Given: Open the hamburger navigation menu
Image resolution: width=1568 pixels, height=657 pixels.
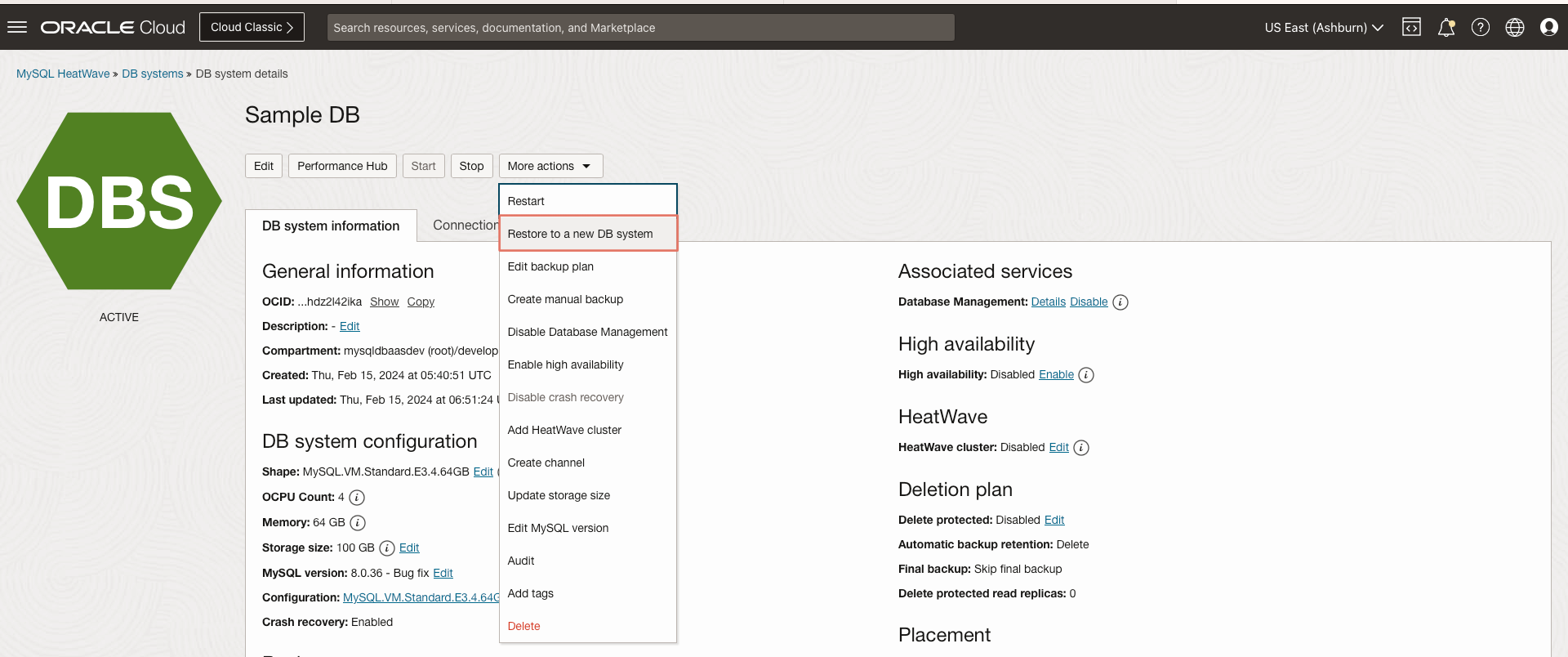Looking at the screenshot, I should pos(17,27).
